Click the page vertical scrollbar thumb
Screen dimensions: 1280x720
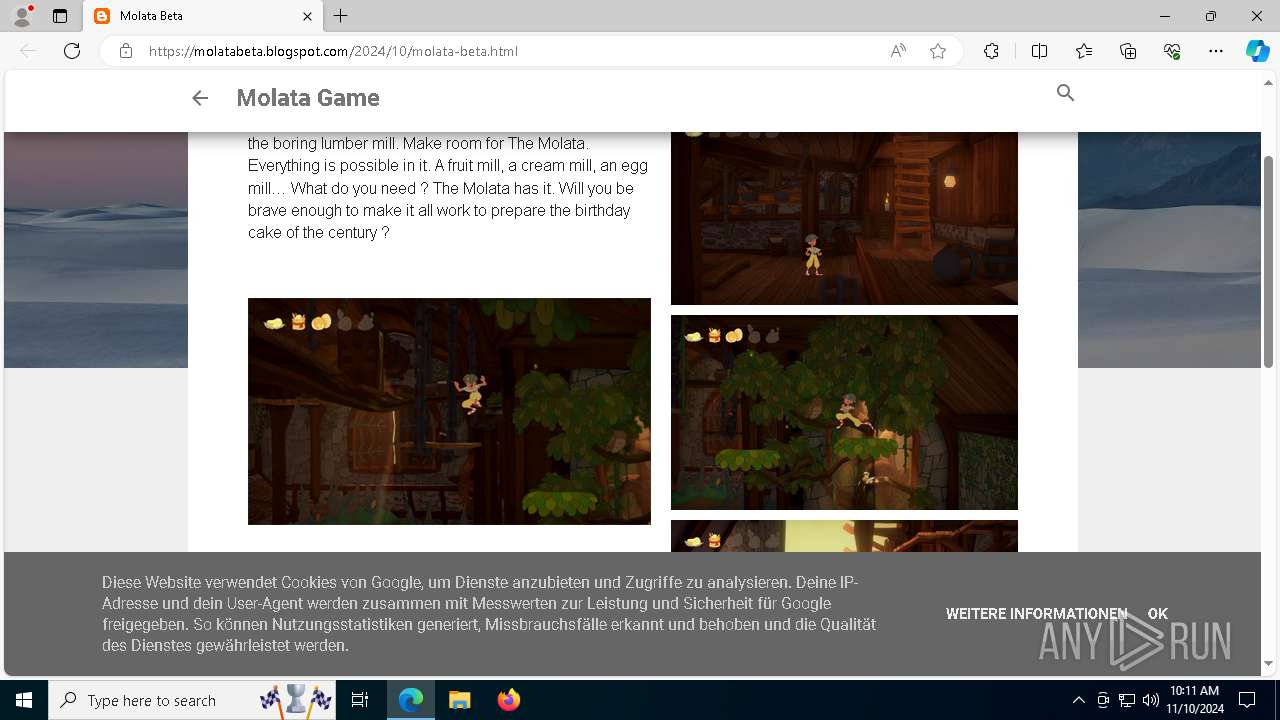(x=1269, y=262)
